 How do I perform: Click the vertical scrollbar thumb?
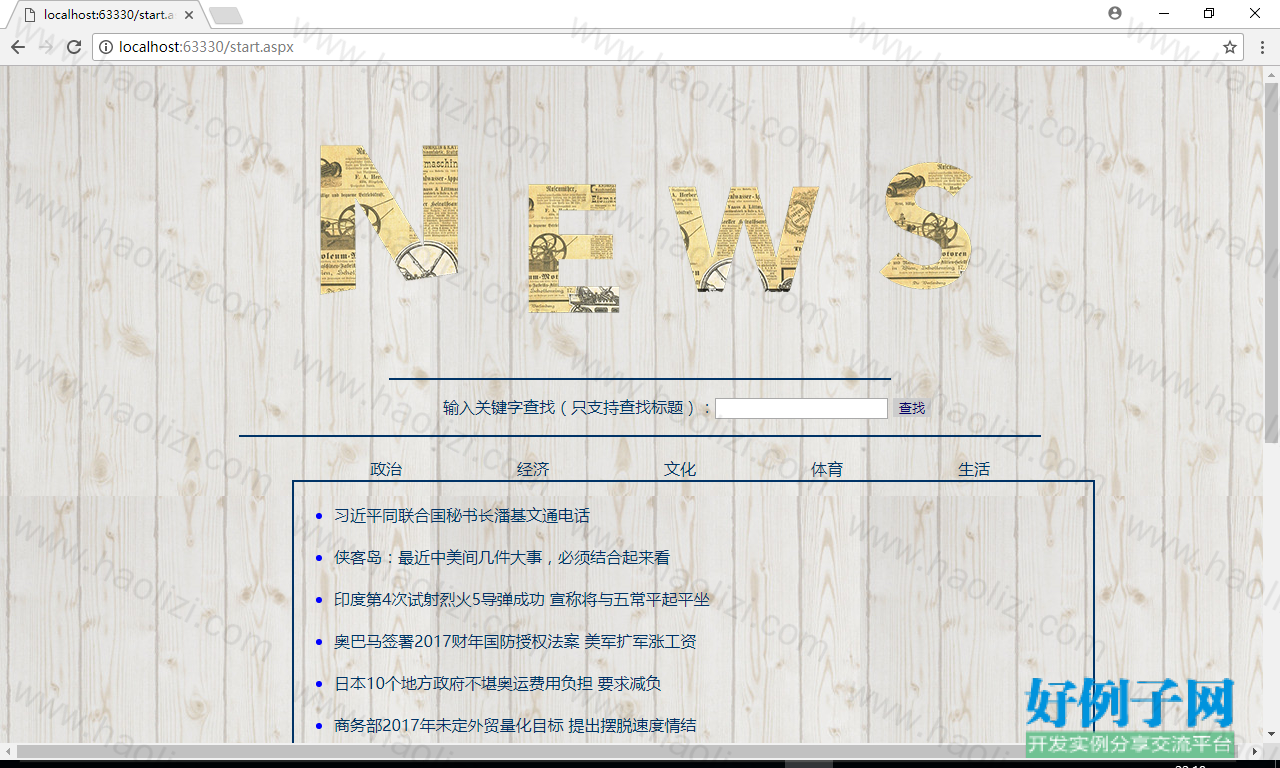click(1271, 263)
